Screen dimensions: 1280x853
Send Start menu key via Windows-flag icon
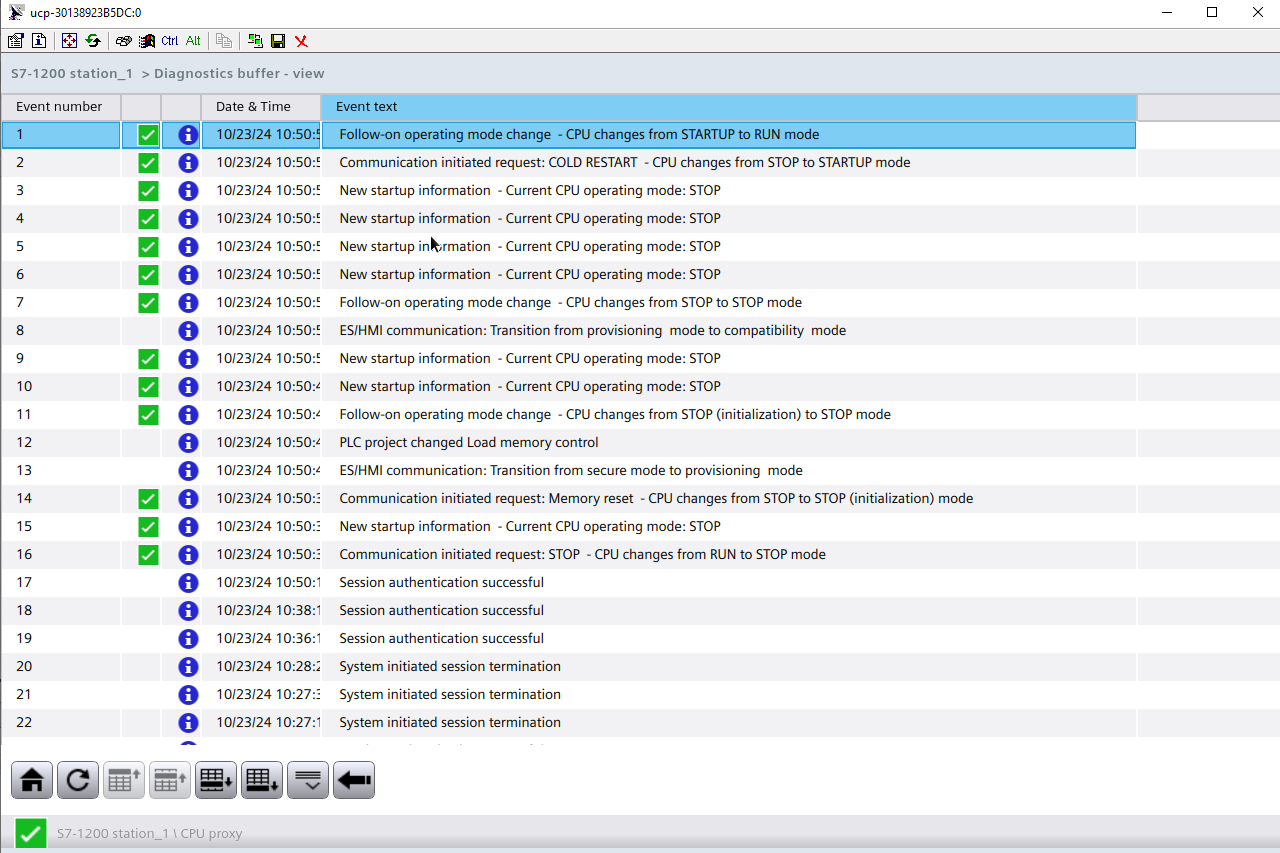click(147, 41)
